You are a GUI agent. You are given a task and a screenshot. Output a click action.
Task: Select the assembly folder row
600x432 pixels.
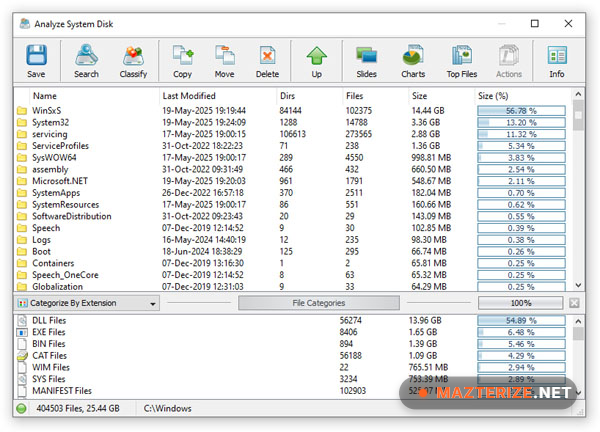[x=292, y=170]
